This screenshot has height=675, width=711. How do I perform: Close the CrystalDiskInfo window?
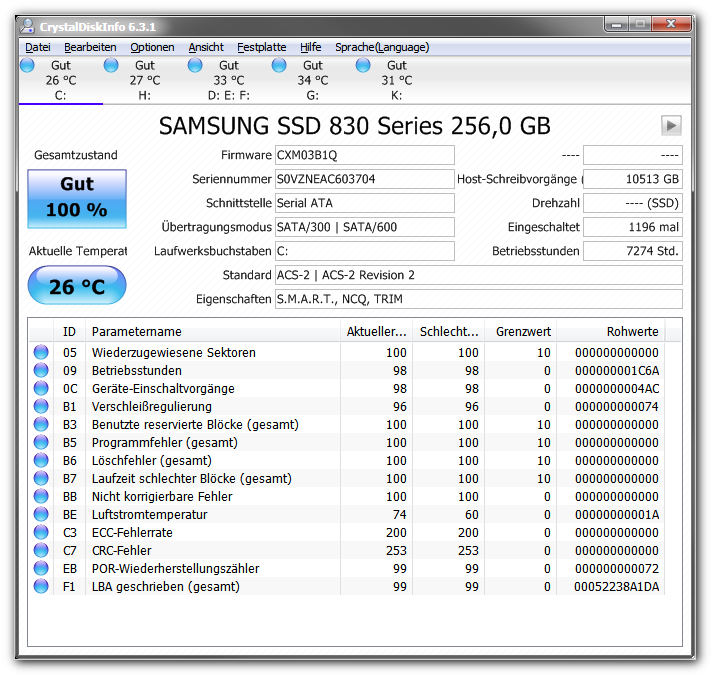[671, 24]
